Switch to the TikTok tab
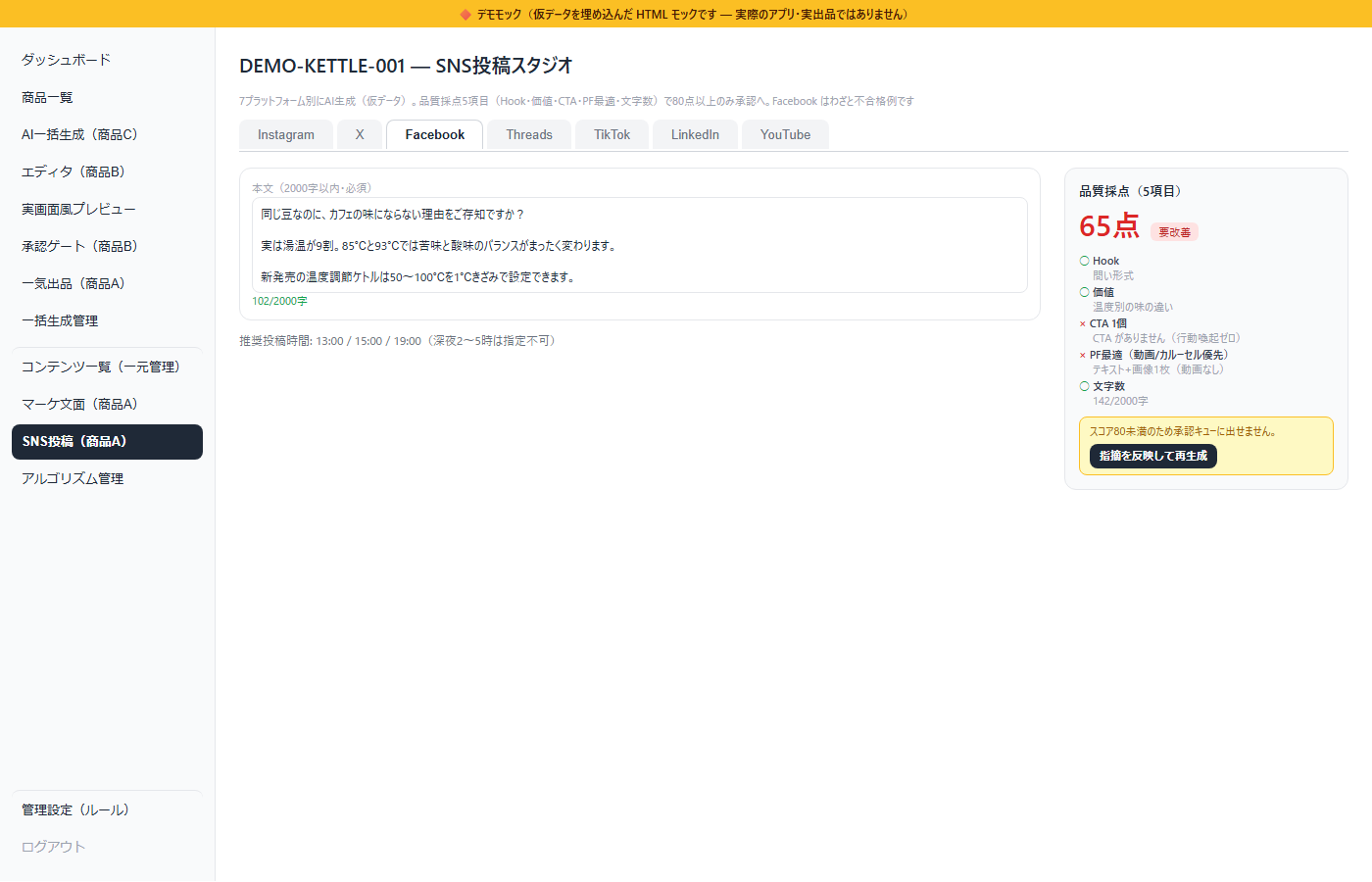 612,135
